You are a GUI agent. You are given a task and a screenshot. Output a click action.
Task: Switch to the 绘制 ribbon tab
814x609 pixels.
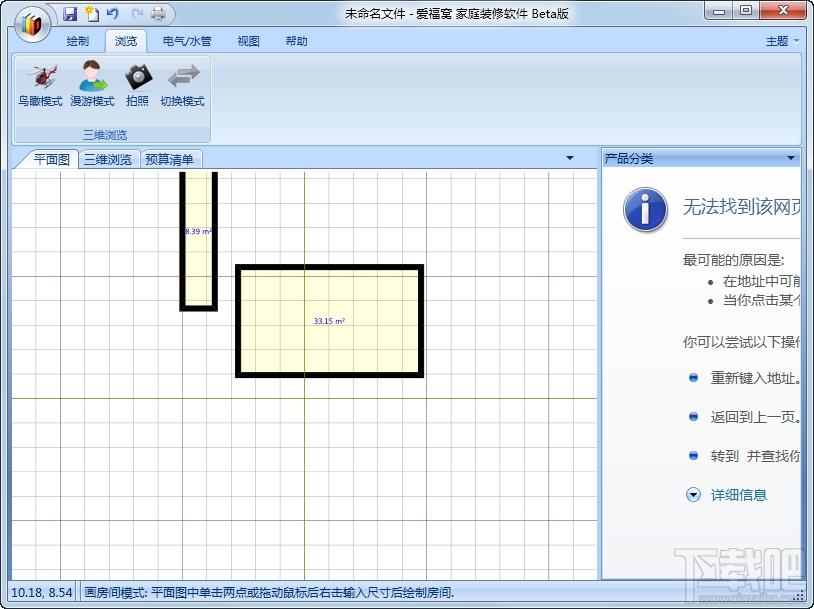[x=78, y=41]
